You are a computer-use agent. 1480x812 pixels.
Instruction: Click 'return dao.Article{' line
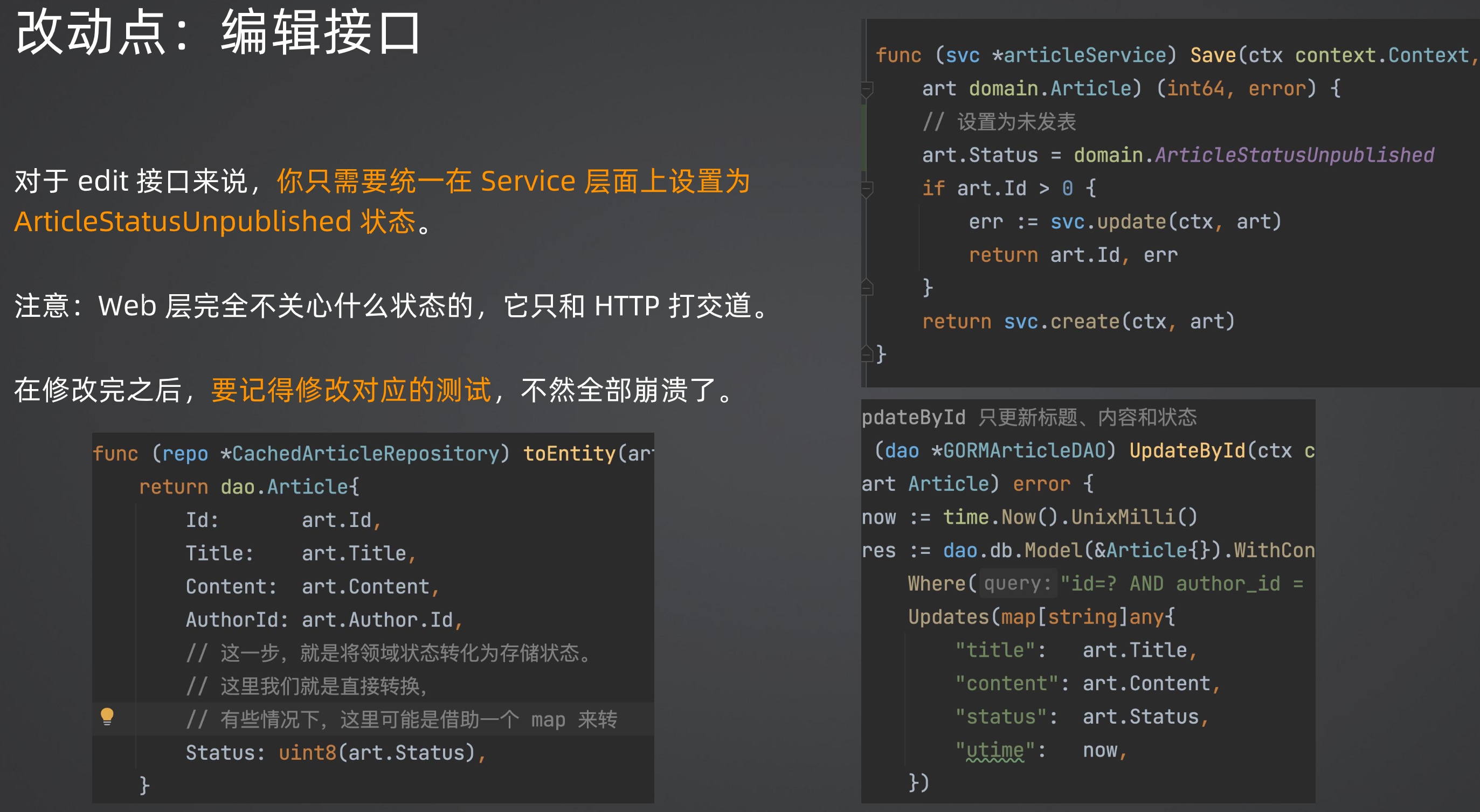pyautogui.click(x=250, y=488)
